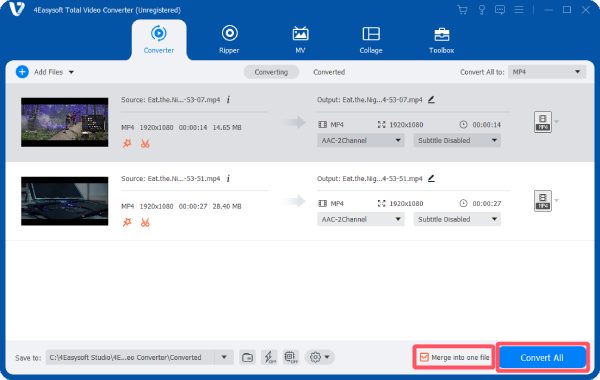Screen dimensions: 600x380
Task: Toggle the lightning acceleration icon
Action: pyautogui.click(x=269, y=357)
